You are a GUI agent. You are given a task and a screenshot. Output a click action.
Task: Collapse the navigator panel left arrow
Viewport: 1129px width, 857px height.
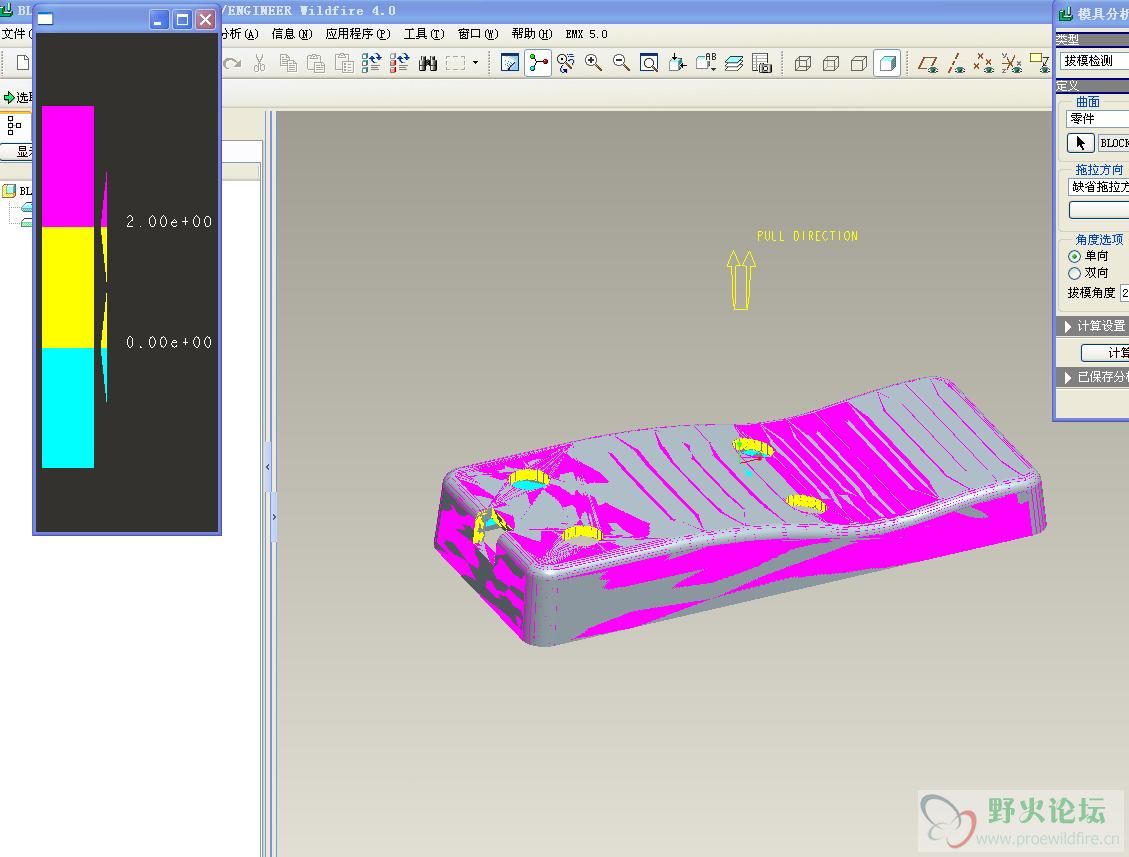(268, 467)
